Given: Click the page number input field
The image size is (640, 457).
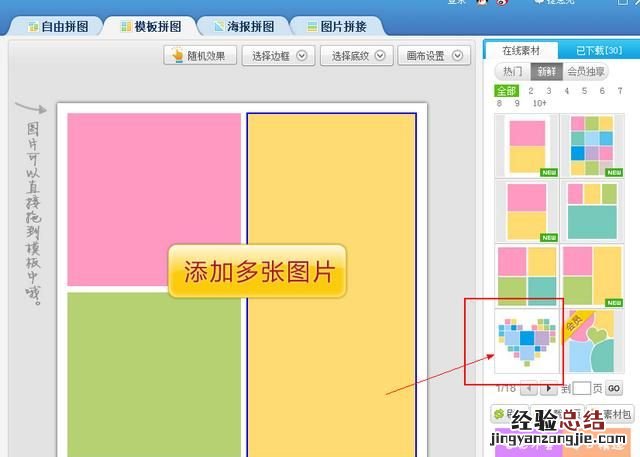Looking at the screenshot, I should (x=582, y=388).
